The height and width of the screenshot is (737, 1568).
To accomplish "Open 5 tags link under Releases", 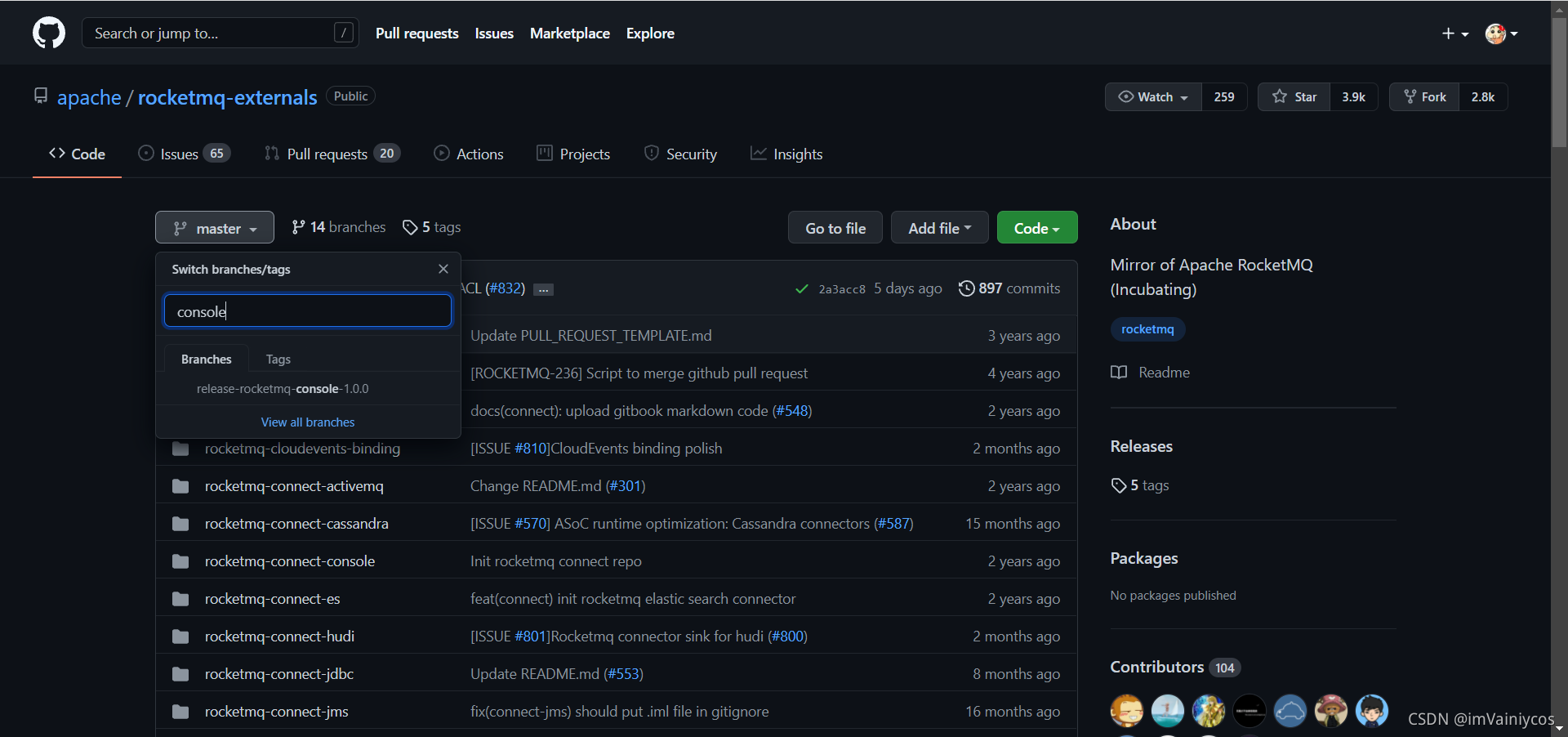I will click(1140, 485).
